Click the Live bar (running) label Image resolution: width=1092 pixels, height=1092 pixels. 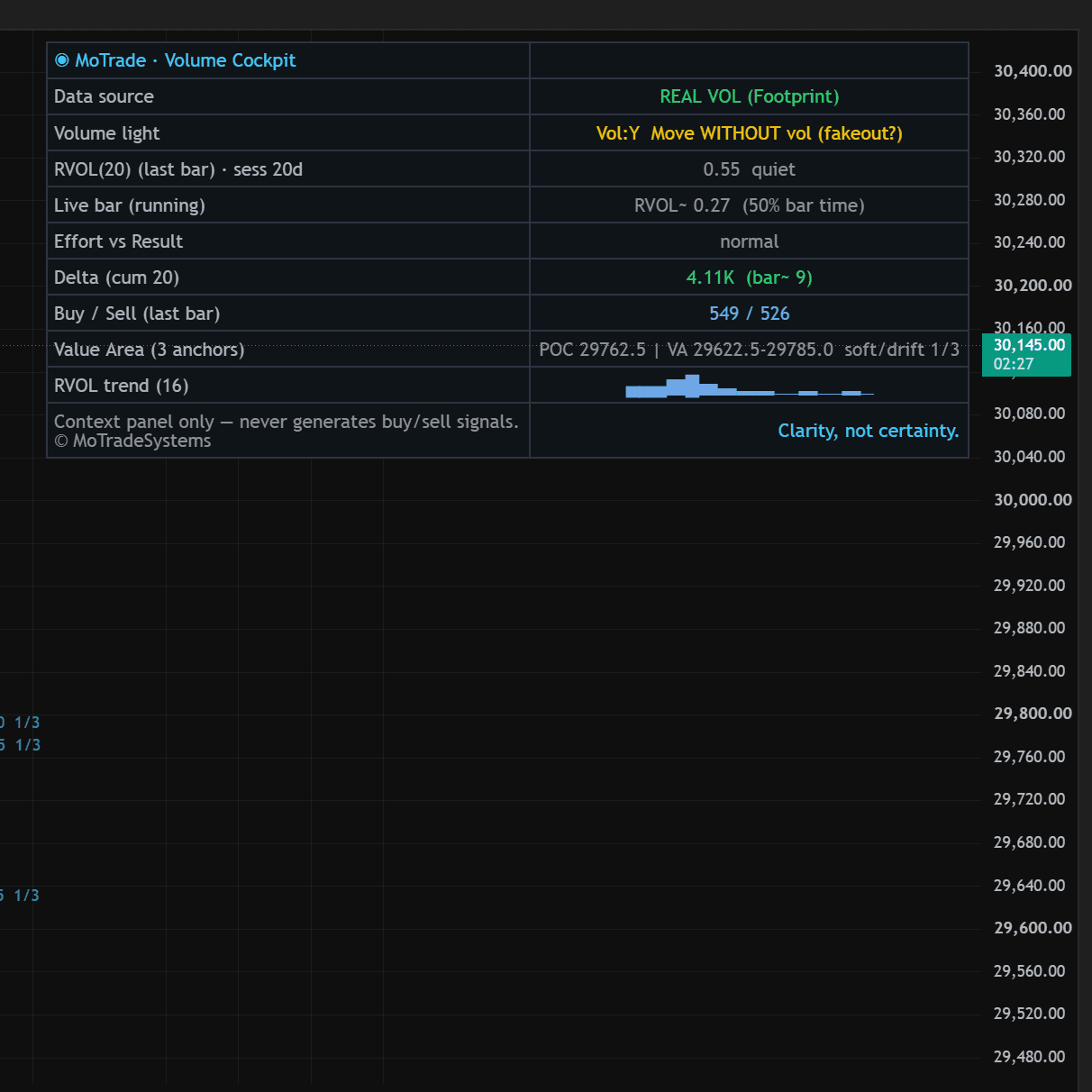coord(130,205)
